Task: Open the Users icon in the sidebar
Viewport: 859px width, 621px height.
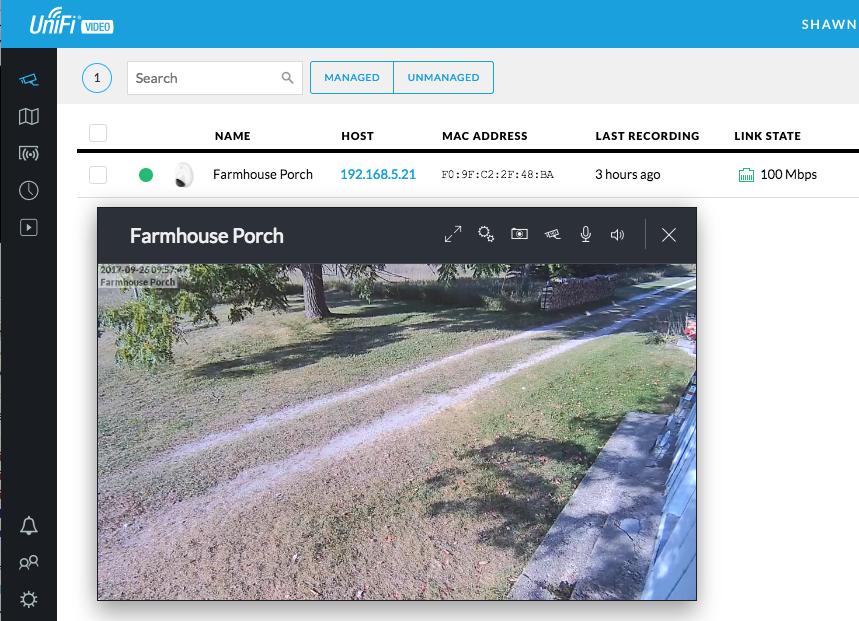Action: pos(29,563)
